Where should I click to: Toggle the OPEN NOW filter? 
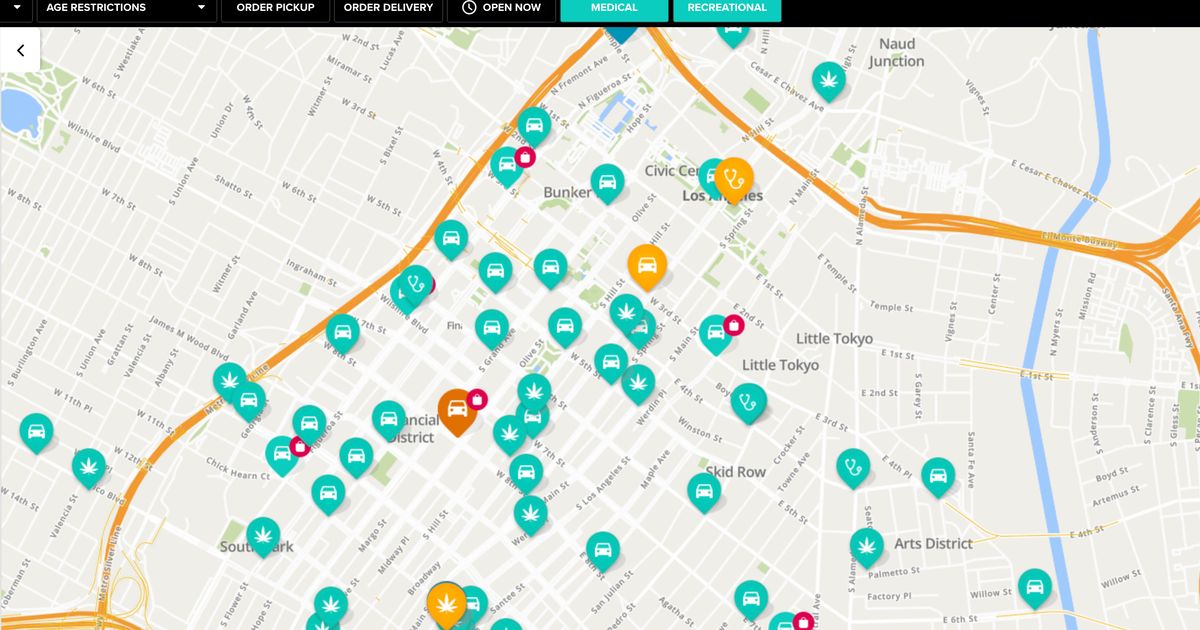click(x=501, y=7)
